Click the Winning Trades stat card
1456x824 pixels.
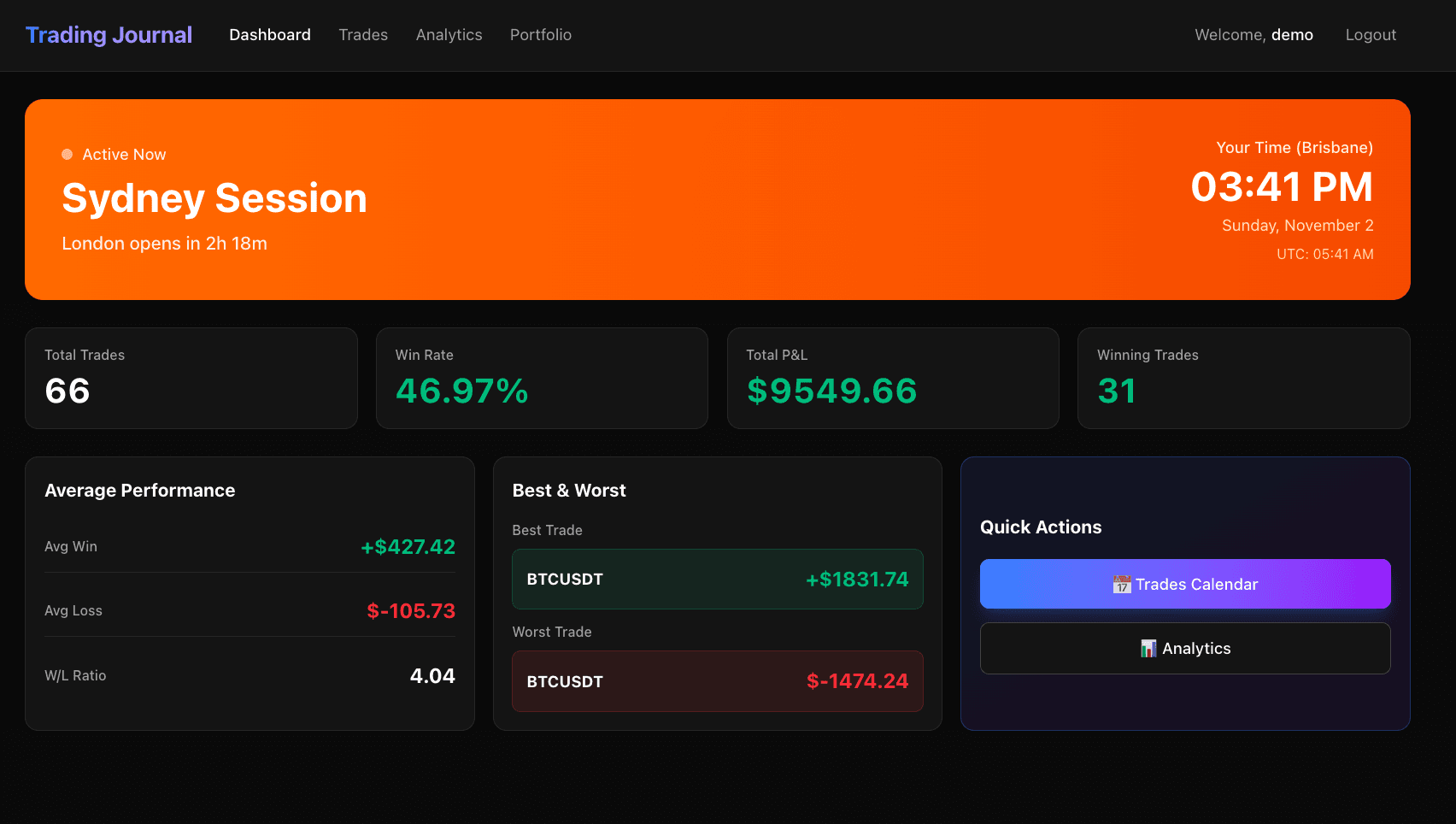[1244, 378]
